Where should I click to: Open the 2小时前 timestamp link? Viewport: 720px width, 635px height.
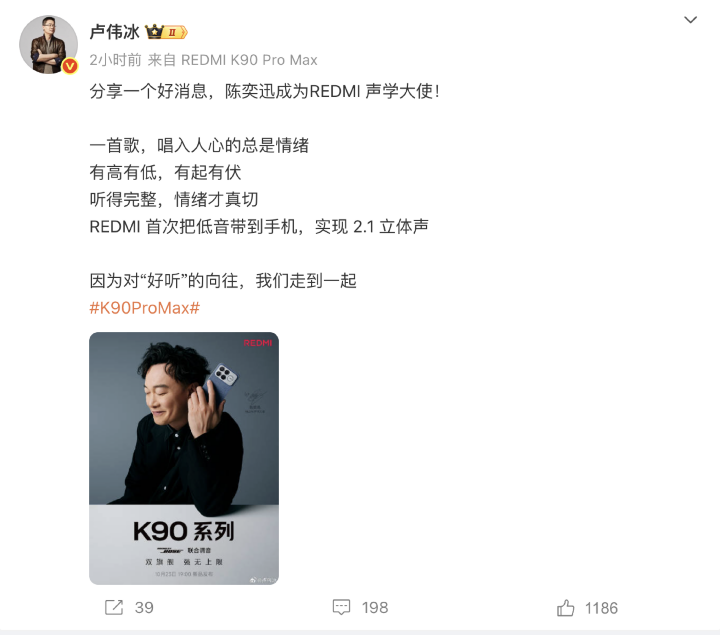click(115, 60)
